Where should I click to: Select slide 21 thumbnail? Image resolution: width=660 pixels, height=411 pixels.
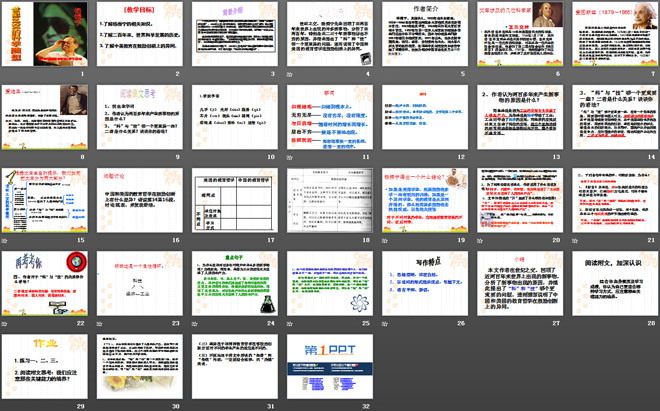click(615, 200)
